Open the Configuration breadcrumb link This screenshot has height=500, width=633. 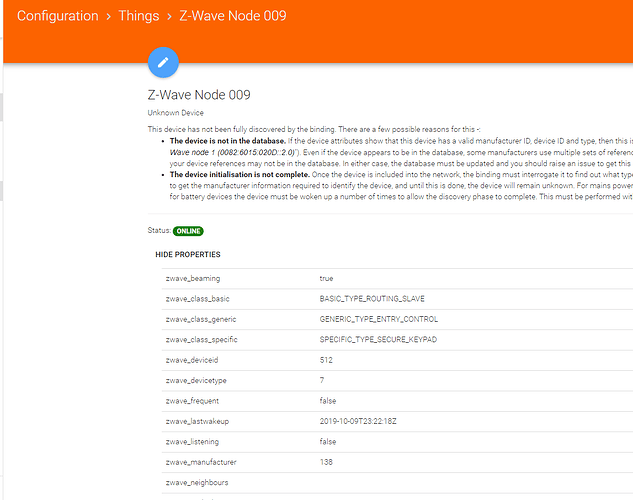(58, 16)
